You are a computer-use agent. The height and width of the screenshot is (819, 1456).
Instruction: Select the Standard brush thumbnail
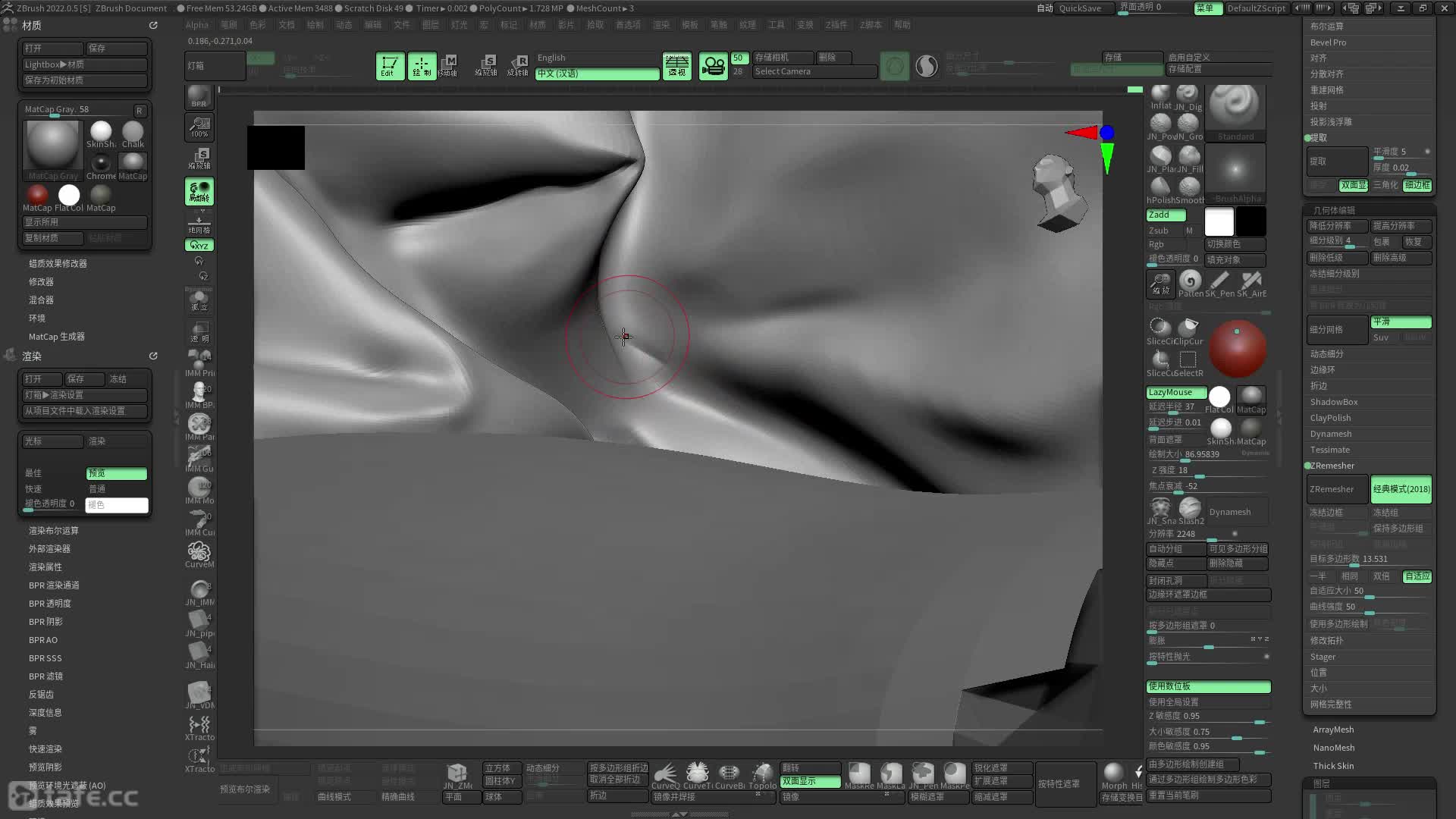point(1235,112)
